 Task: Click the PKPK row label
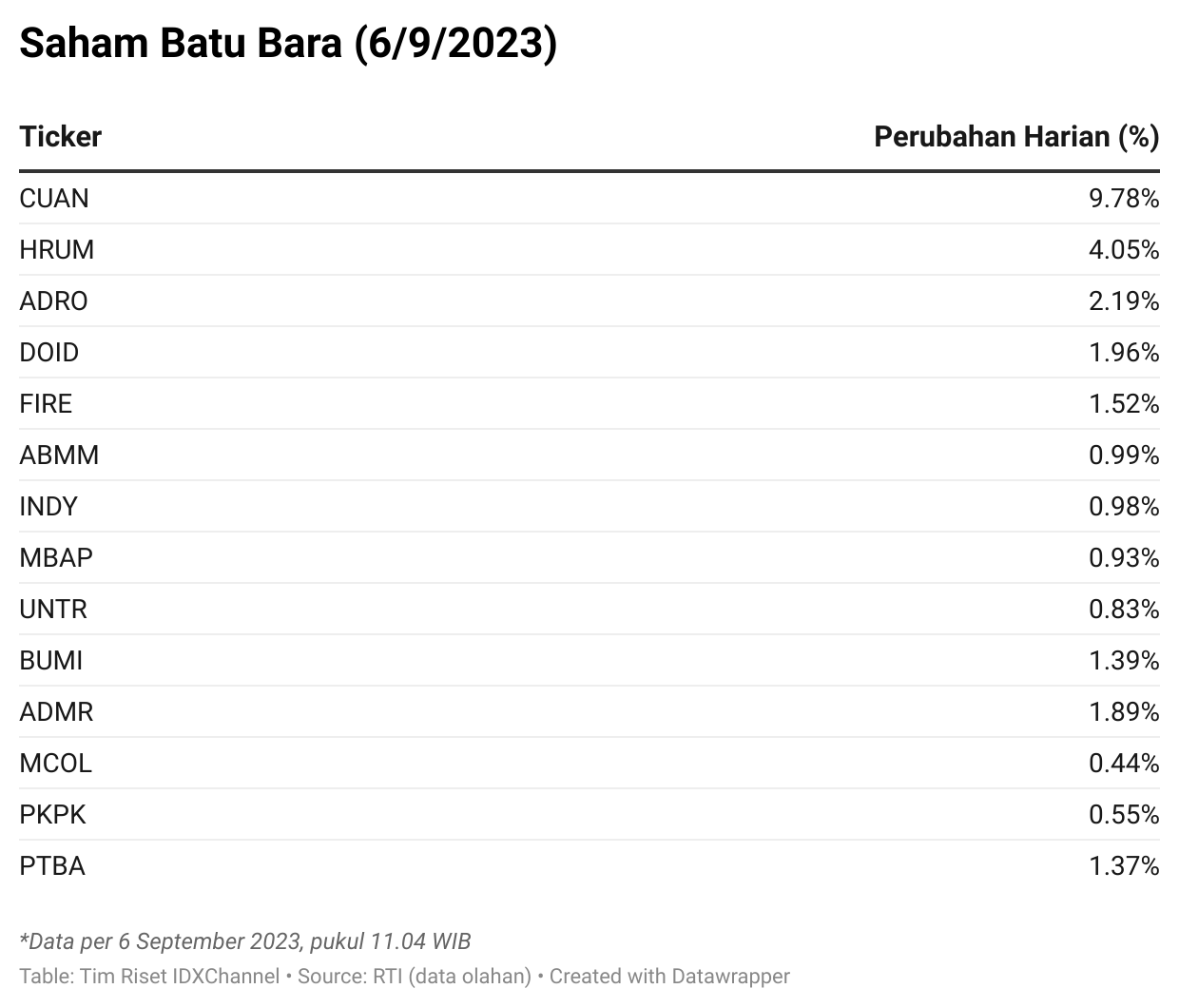click(x=52, y=814)
